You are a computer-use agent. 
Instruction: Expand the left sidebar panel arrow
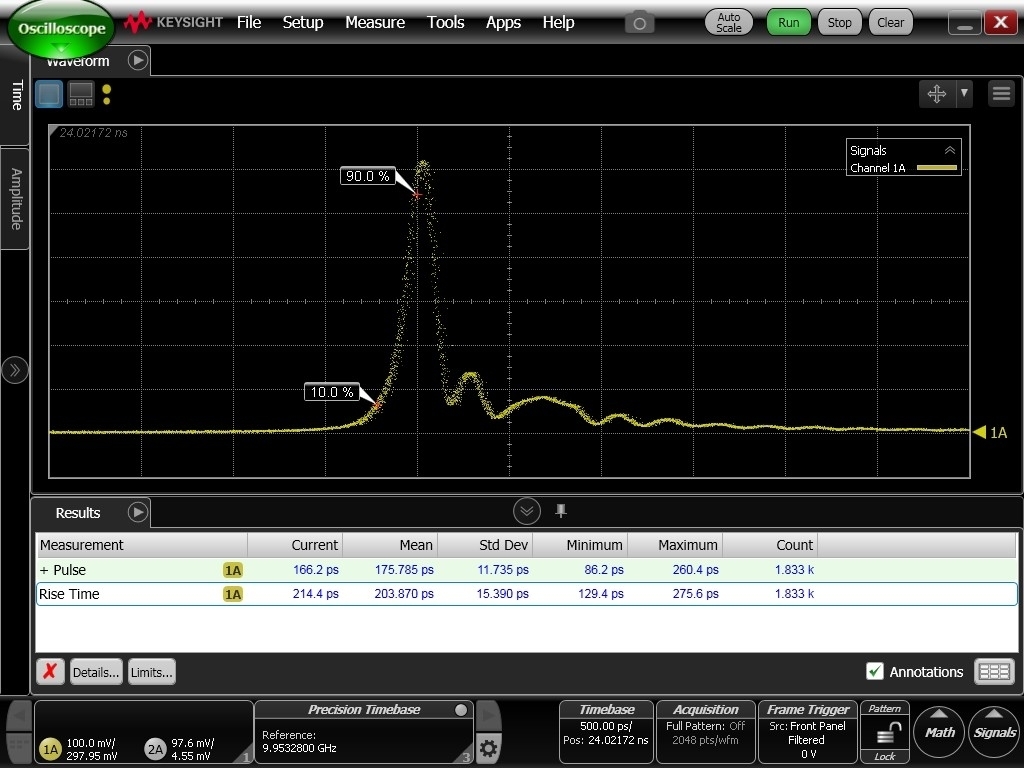15,371
